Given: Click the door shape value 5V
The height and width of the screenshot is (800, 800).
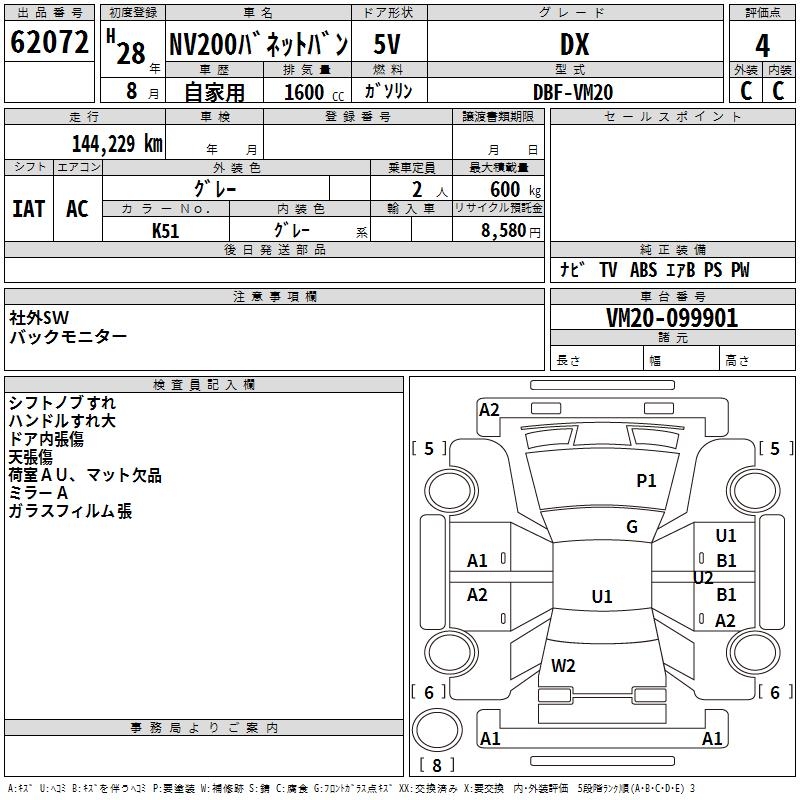Looking at the screenshot, I should 387,44.
